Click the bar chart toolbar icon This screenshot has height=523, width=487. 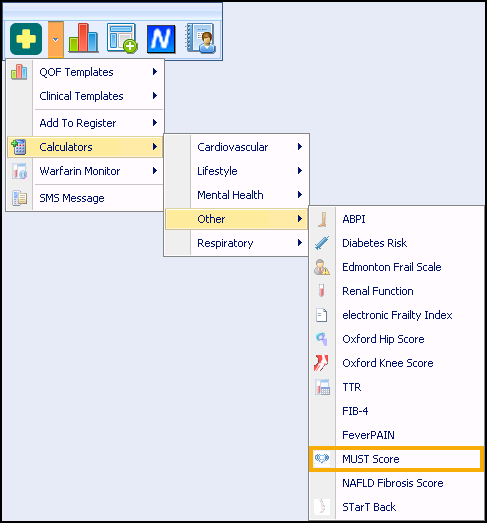[x=83, y=38]
